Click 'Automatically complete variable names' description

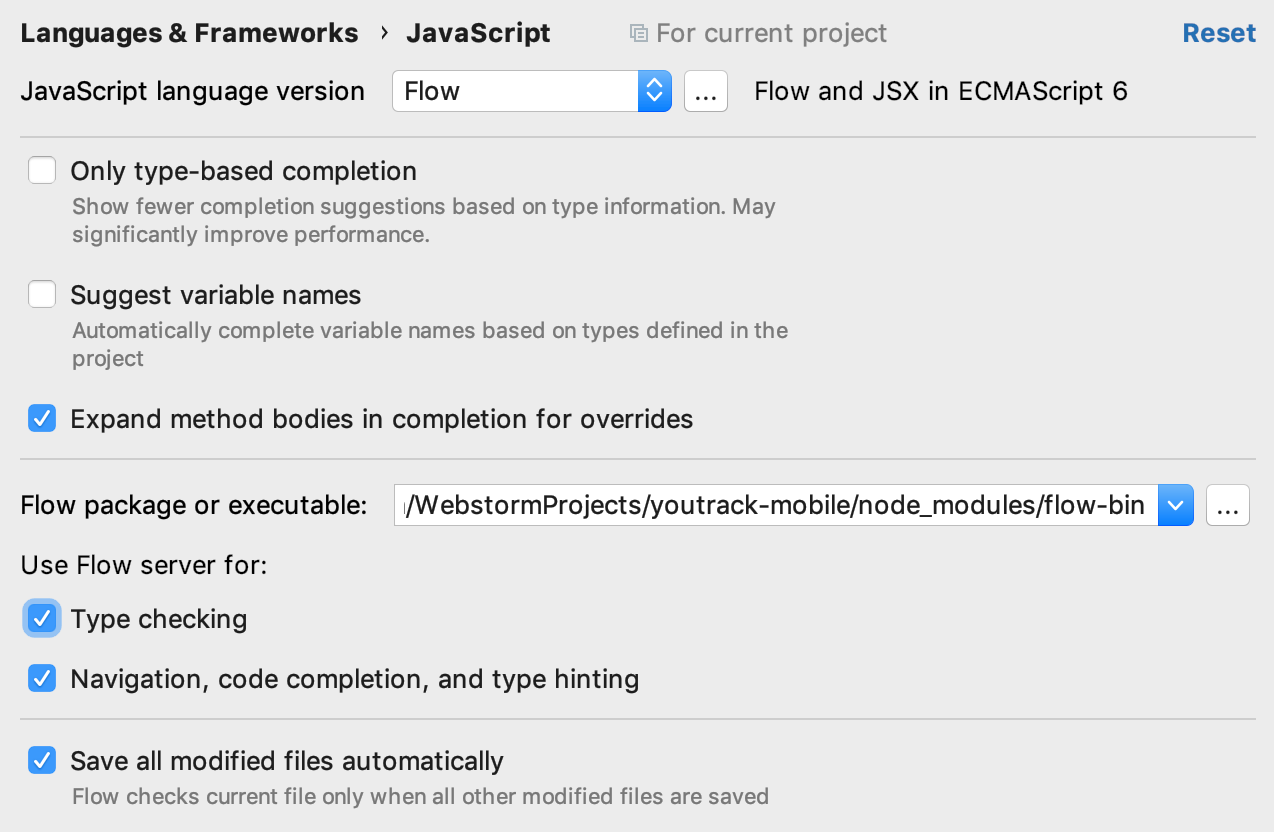coord(430,344)
